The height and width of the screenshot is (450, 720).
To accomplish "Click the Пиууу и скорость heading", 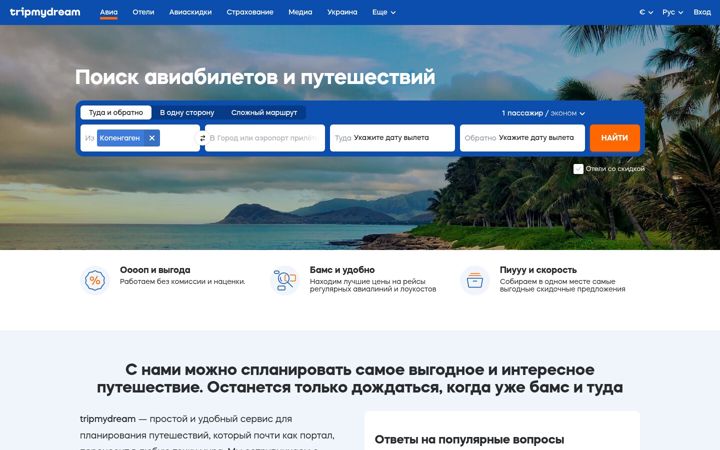I will [538, 270].
